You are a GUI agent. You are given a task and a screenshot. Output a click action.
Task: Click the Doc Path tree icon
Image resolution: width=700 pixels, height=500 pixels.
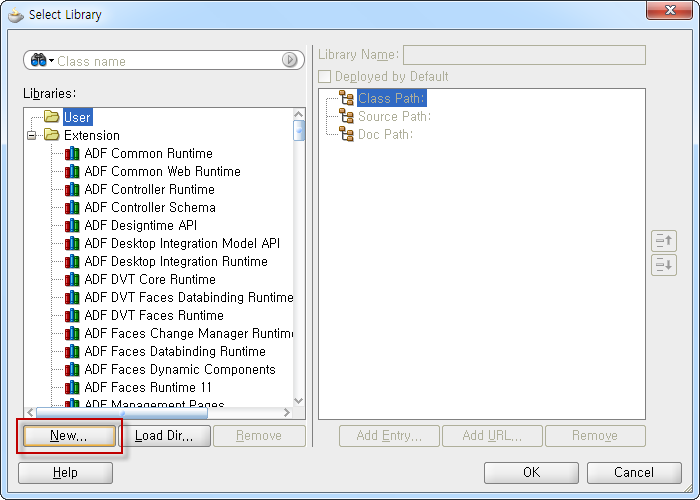(x=346, y=134)
